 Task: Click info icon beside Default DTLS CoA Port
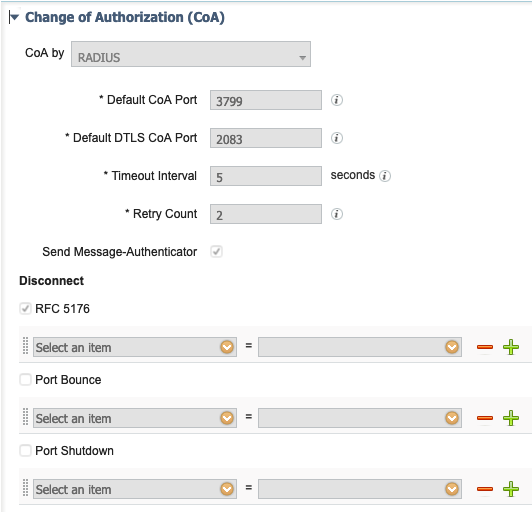pyautogui.click(x=337, y=138)
